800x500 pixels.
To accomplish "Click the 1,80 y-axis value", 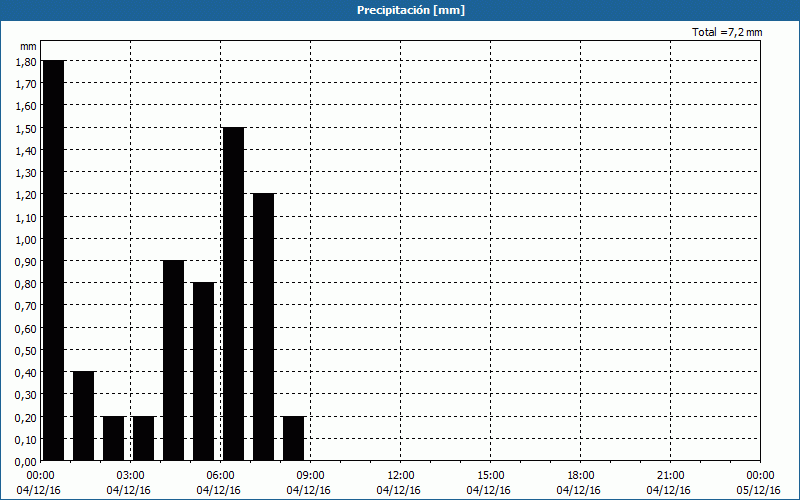I will click(26, 61).
